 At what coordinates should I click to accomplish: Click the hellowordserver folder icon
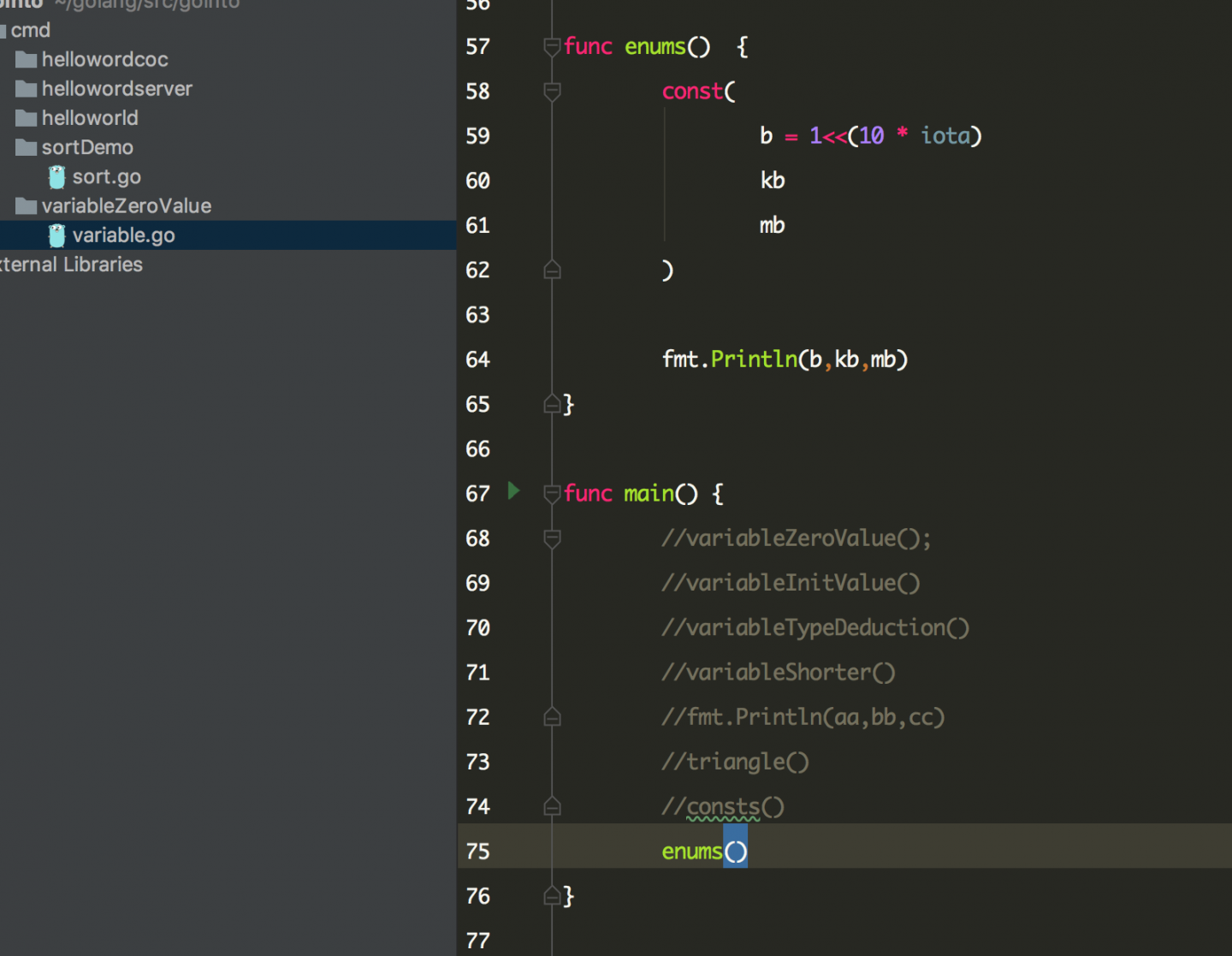tap(27, 89)
